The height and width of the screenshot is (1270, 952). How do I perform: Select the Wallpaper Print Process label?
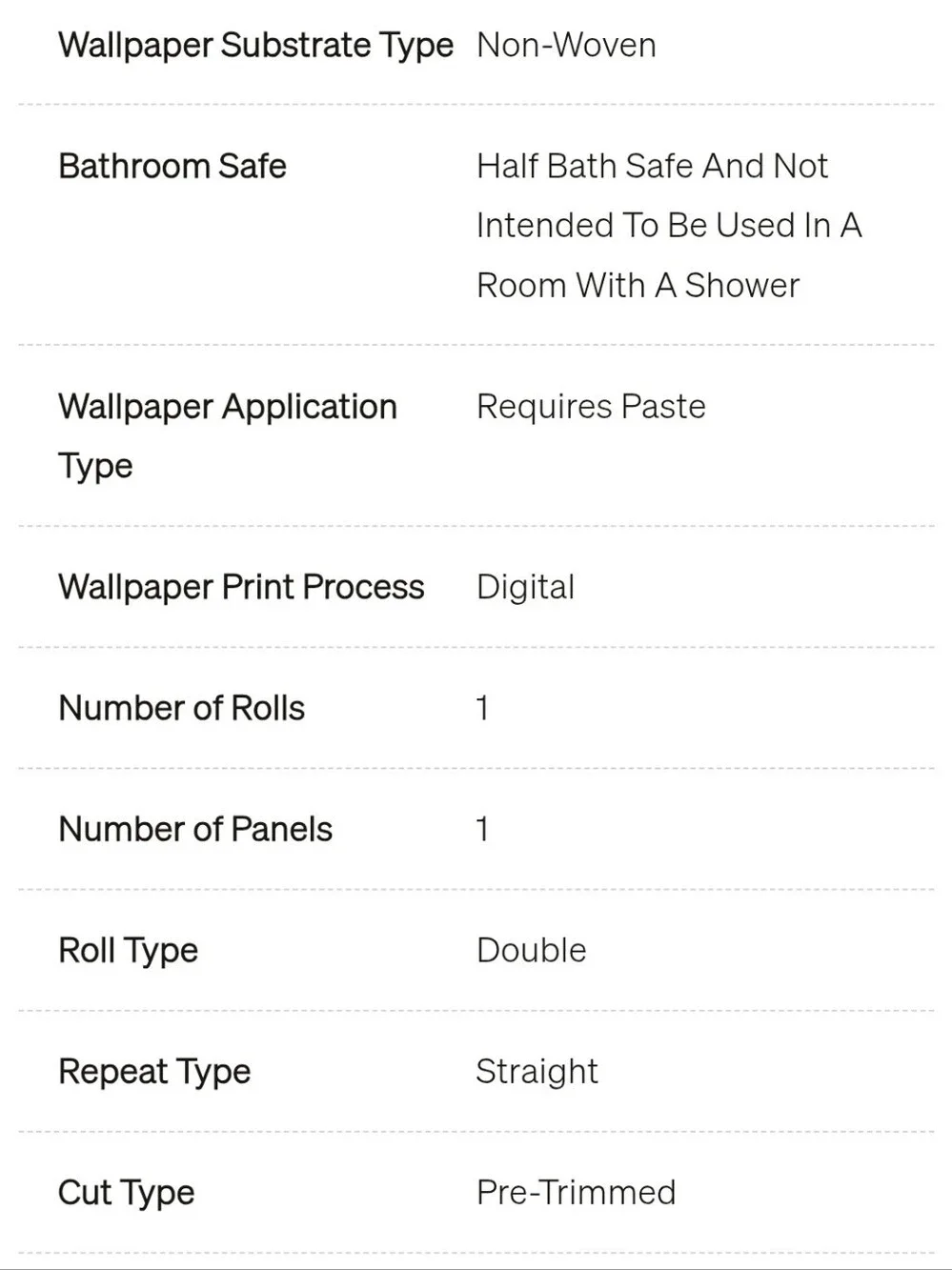(241, 587)
